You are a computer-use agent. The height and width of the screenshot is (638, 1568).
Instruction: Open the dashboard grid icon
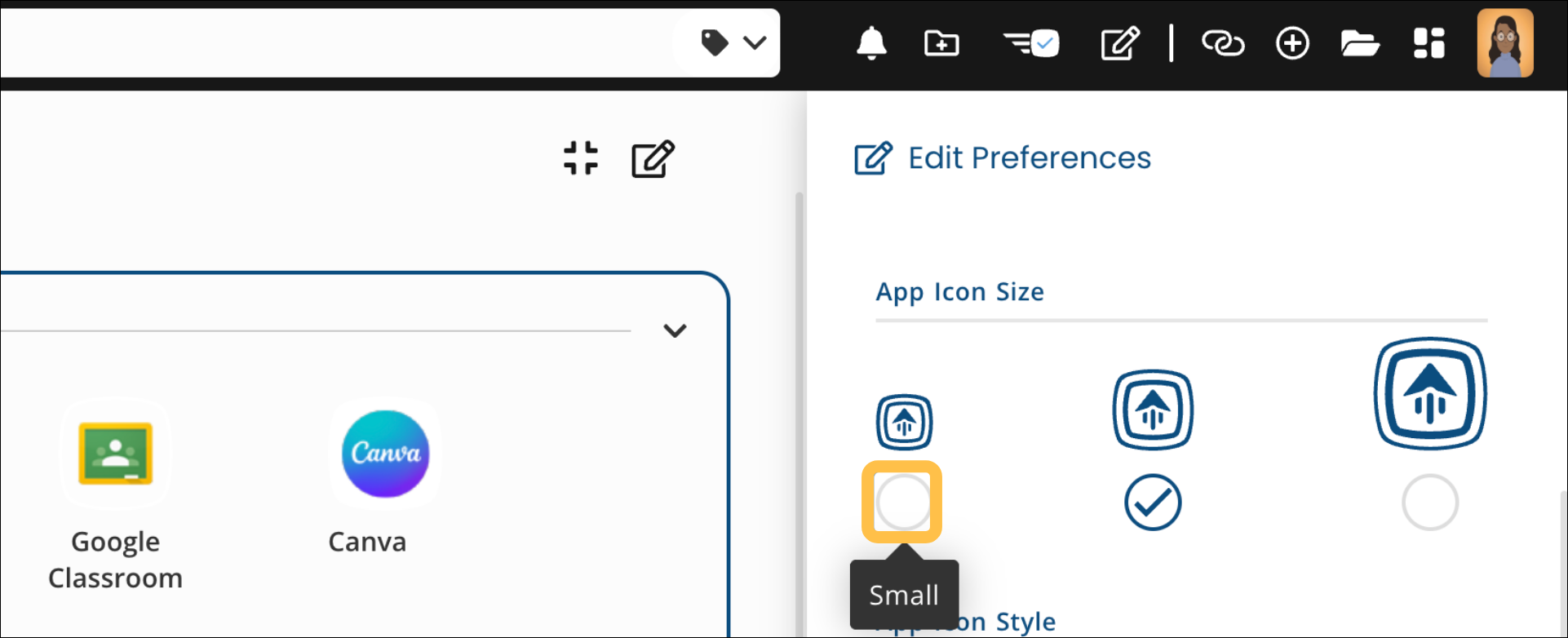point(1429,43)
